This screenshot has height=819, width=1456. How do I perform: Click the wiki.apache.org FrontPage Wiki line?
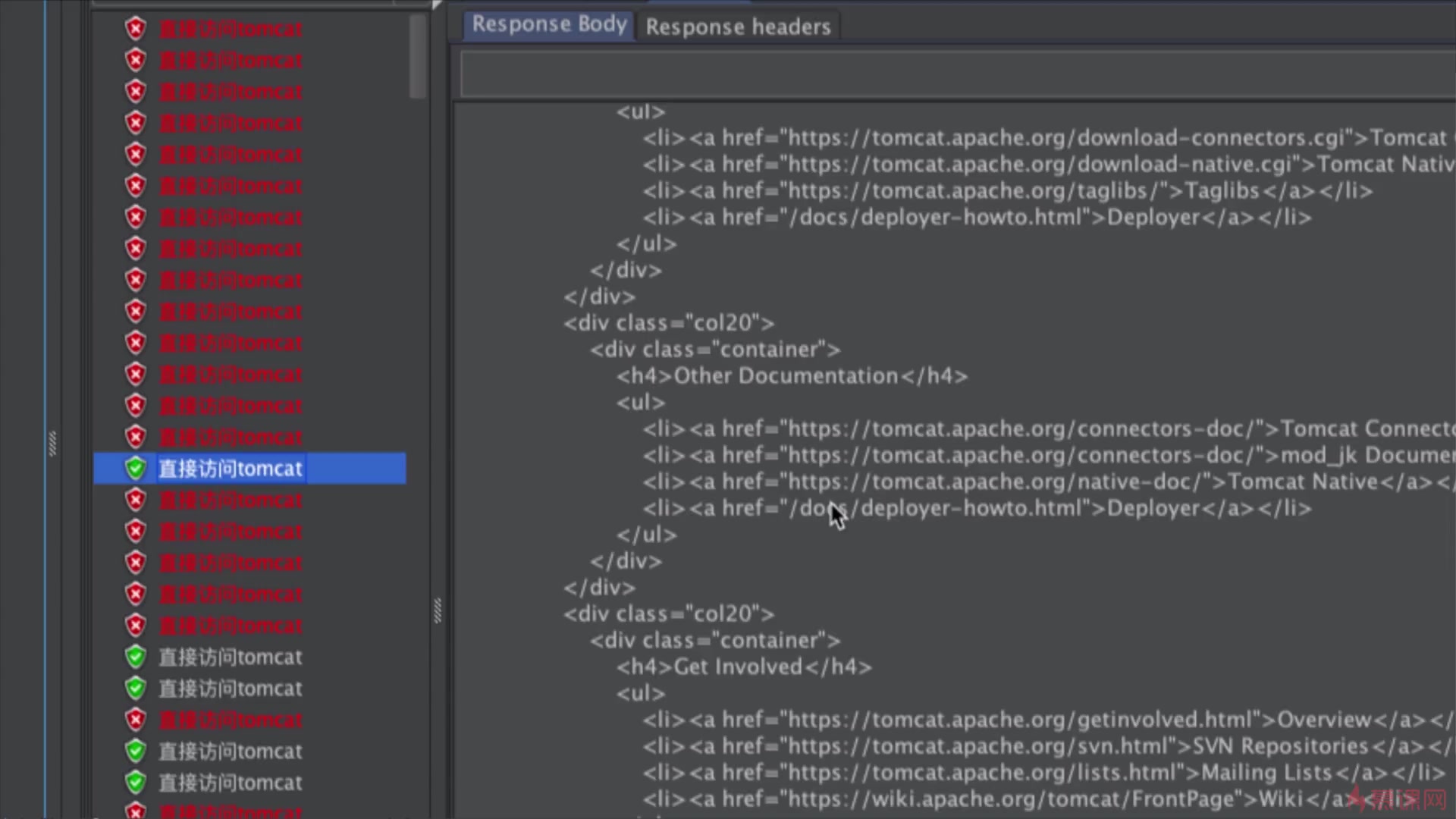pyautogui.click(x=1028, y=799)
